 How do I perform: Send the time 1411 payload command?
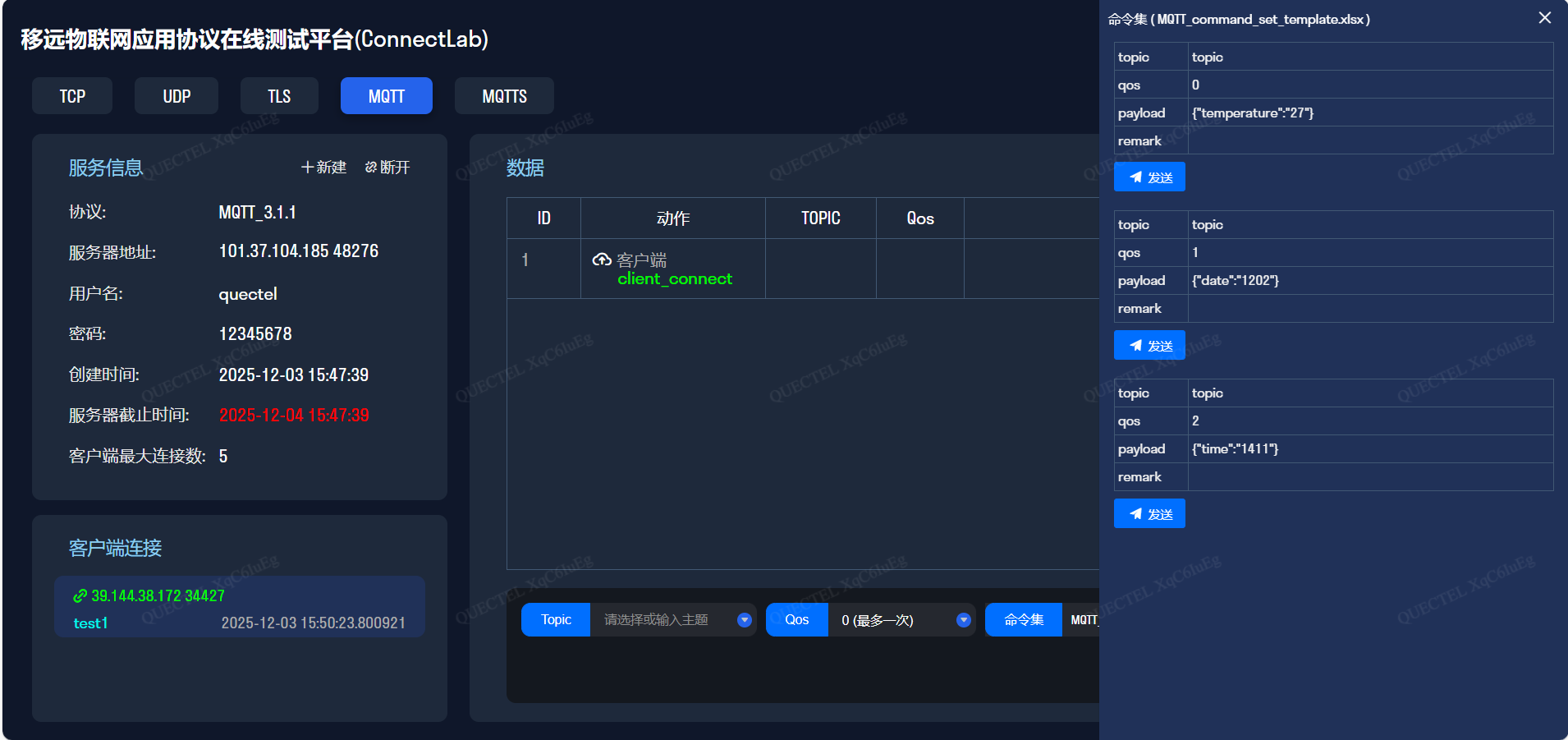[1148, 514]
